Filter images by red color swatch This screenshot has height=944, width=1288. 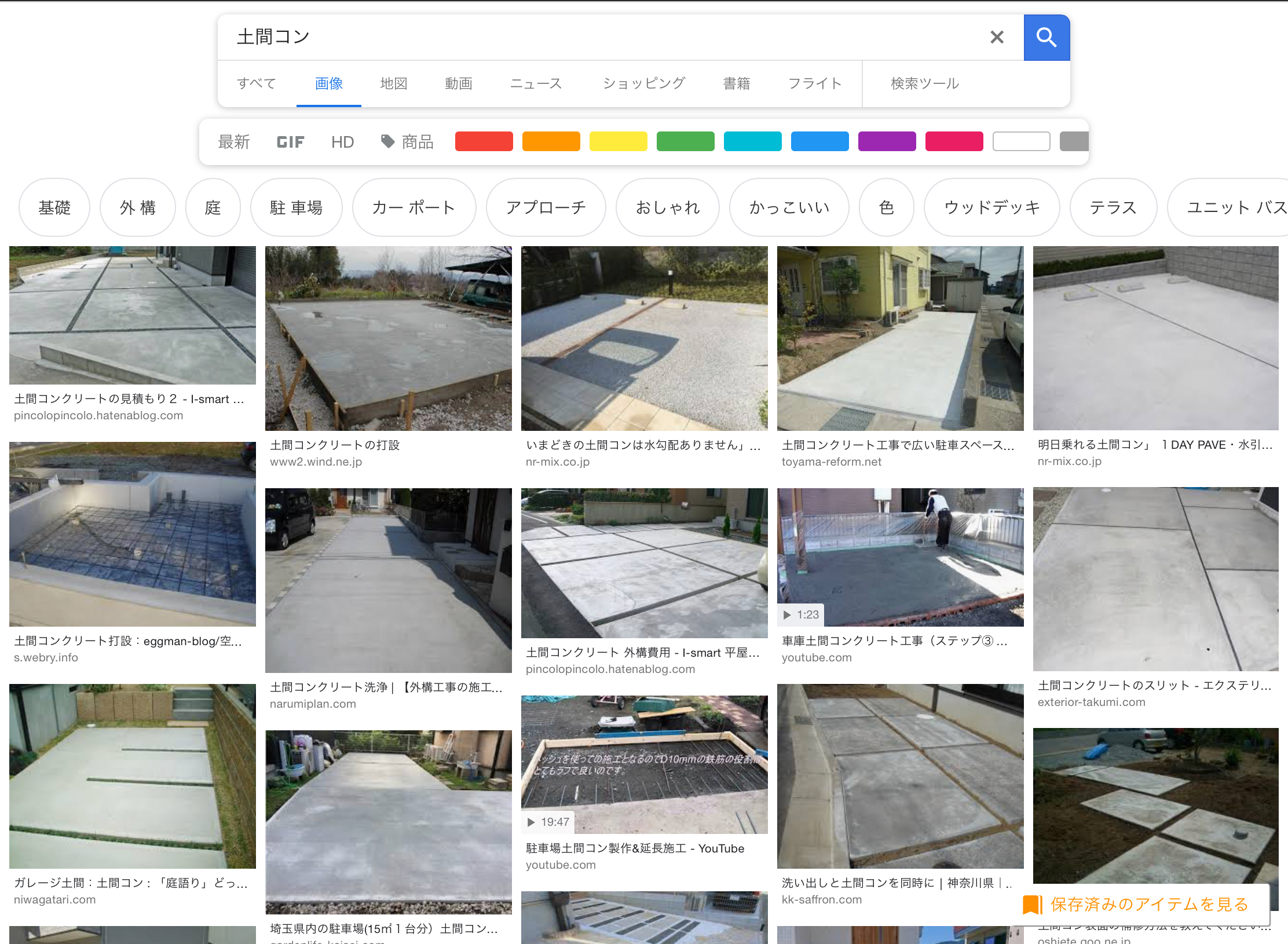tap(484, 141)
